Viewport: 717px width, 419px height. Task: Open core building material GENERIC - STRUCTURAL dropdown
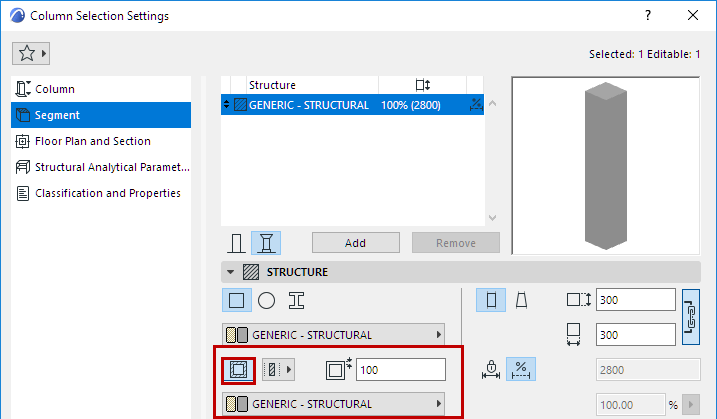click(333, 335)
